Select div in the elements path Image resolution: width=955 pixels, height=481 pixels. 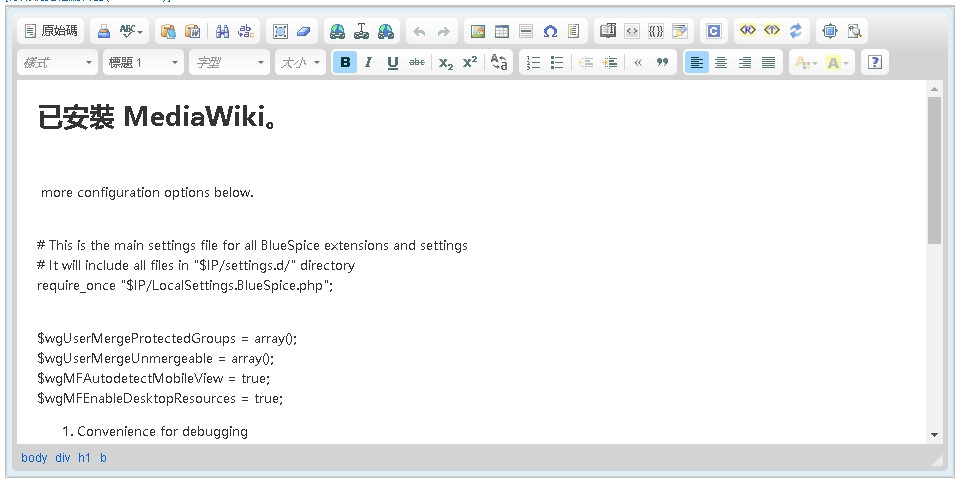[x=63, y=458]
